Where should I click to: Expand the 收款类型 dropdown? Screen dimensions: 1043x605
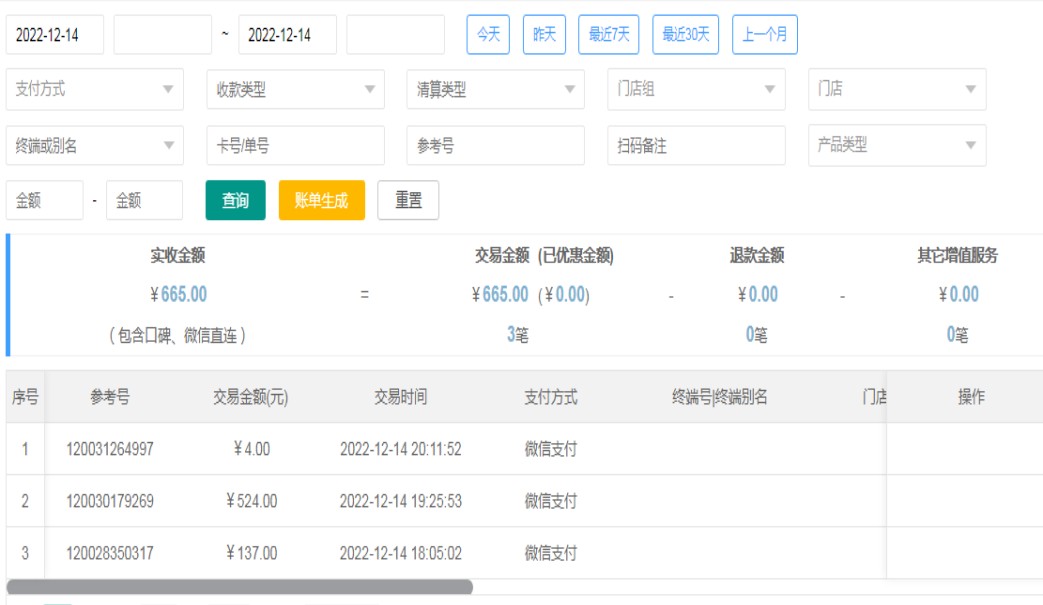tap(295, 89)
